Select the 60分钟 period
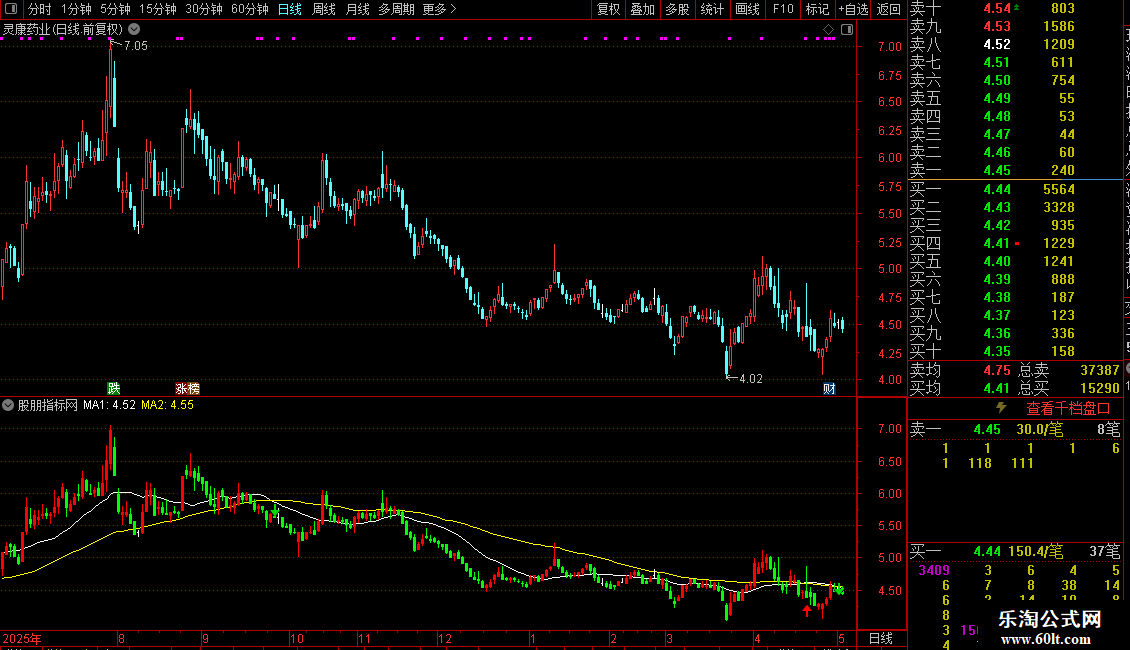 point(250,9)
